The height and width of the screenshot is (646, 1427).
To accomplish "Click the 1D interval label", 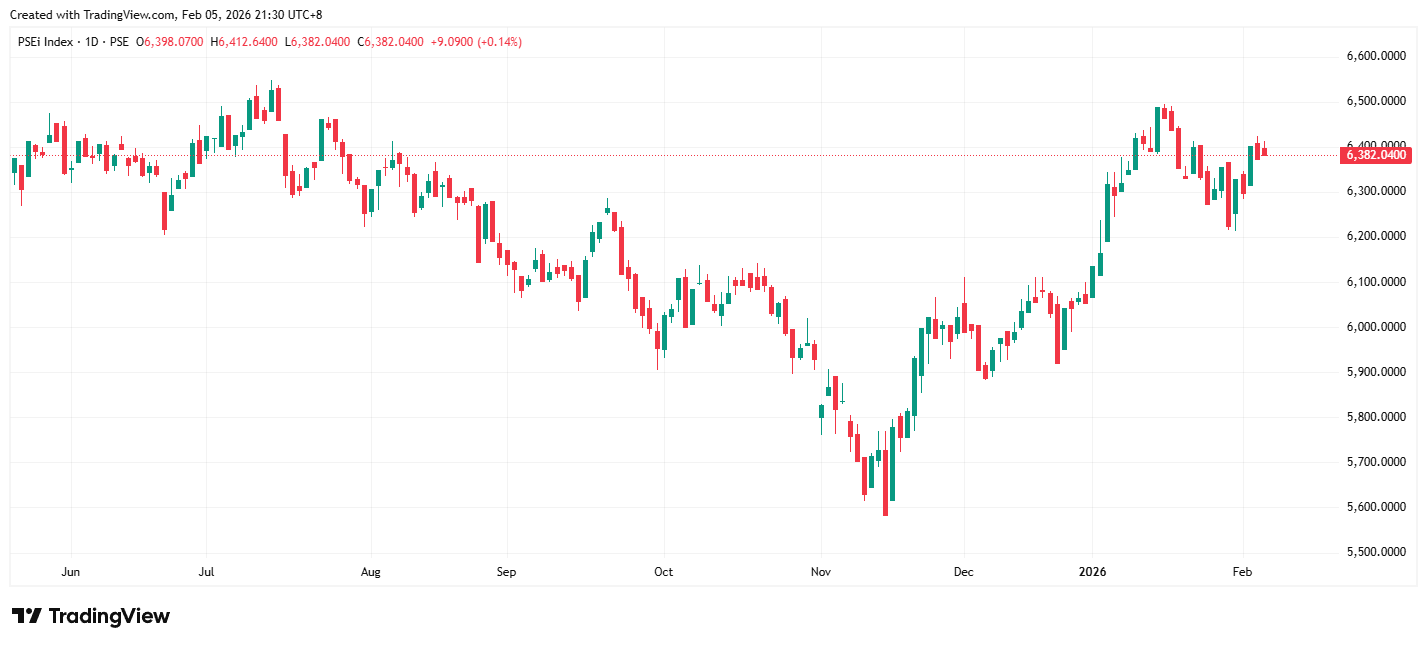I will pyautogui.click(x=90, y=42).
